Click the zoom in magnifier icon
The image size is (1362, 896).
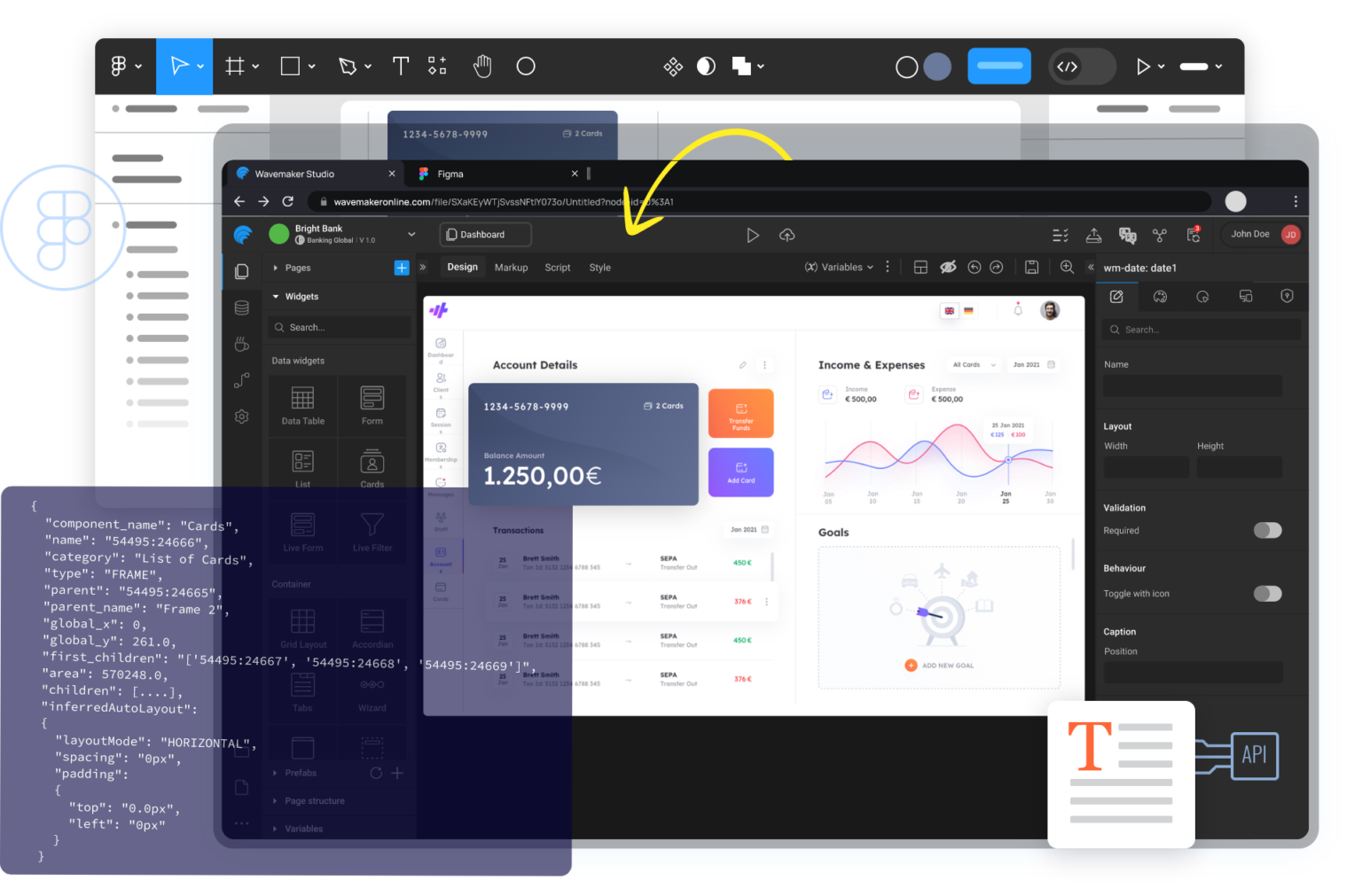point(1067,268)
